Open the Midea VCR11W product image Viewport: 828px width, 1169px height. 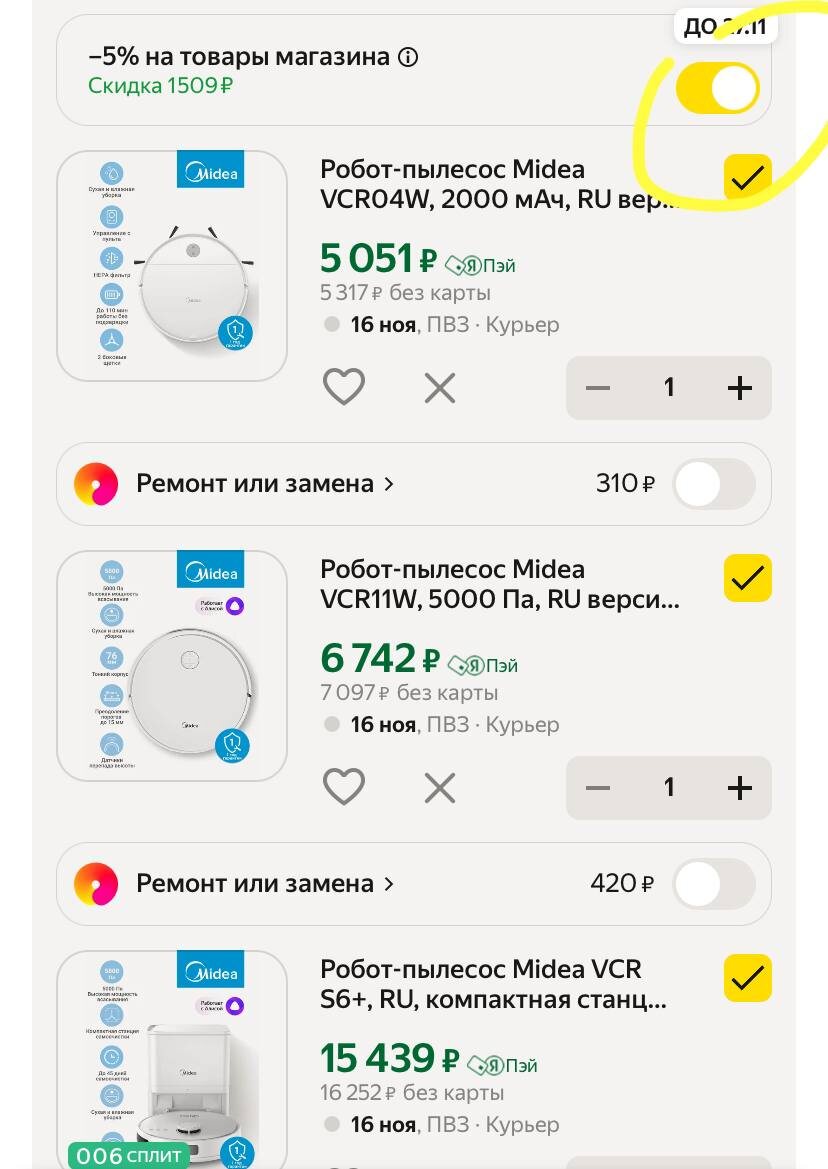click(172, 665)
